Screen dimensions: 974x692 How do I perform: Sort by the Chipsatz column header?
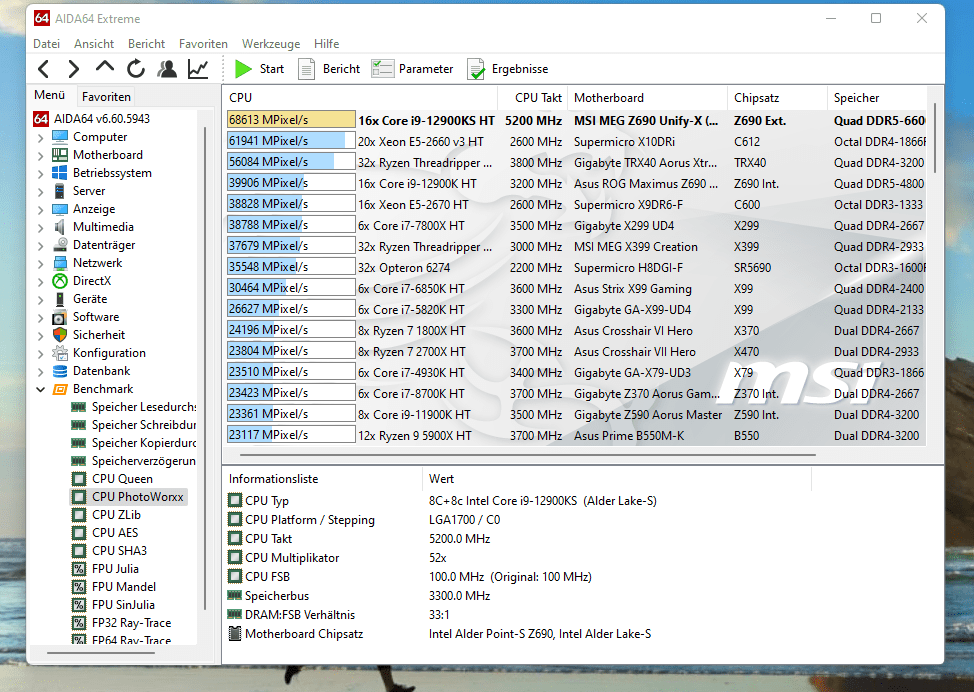[x=777, y=98]
